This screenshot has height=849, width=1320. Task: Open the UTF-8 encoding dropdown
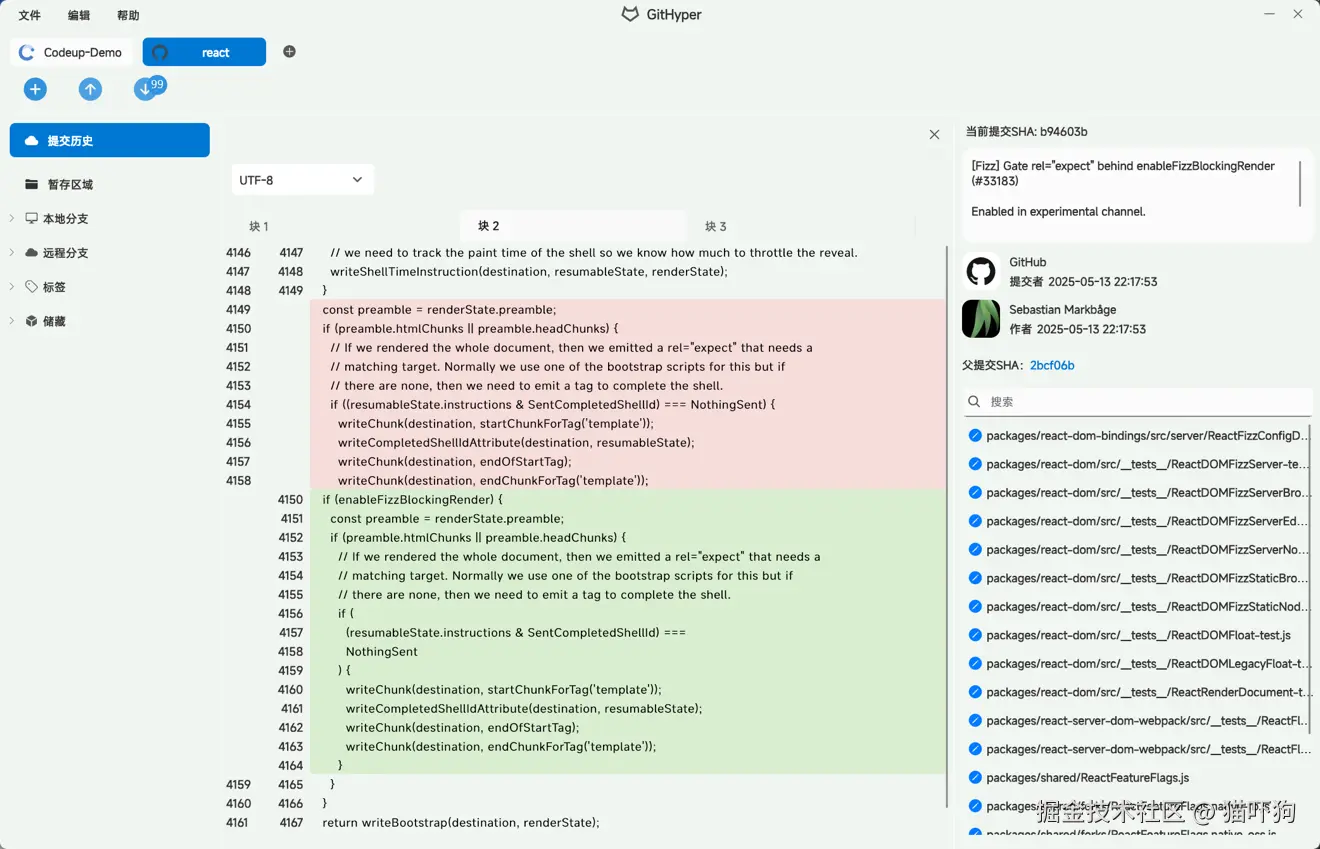pos(302,180)
